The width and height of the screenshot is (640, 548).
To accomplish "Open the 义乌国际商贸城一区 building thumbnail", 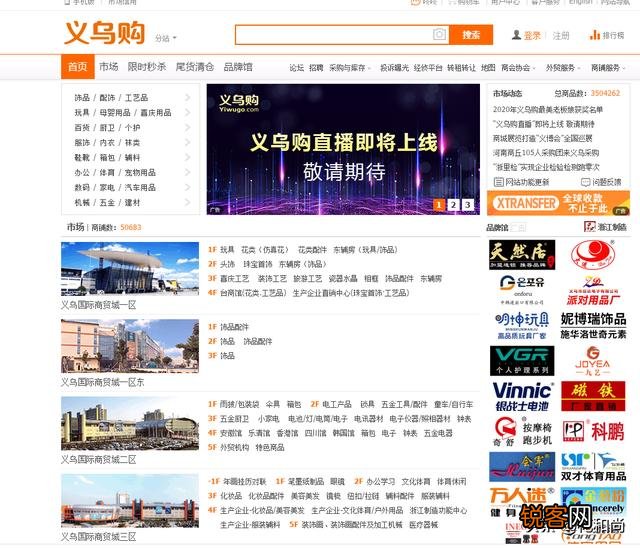I will coord(130,269).
